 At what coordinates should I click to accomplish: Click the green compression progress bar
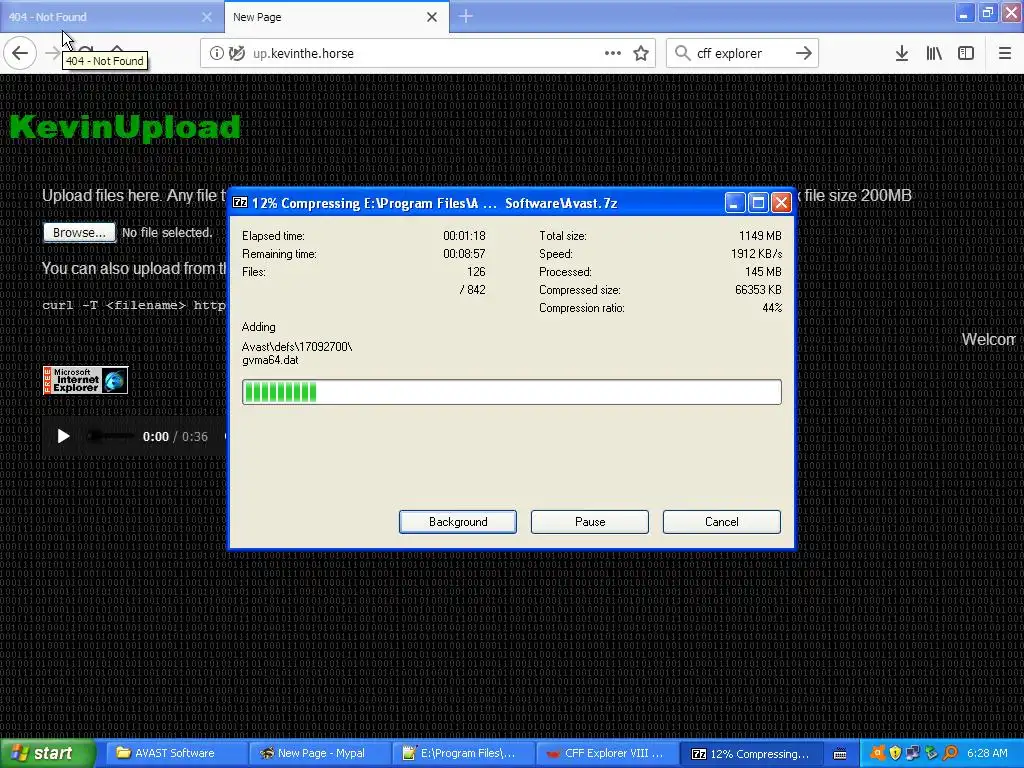(x=511, y=392)
